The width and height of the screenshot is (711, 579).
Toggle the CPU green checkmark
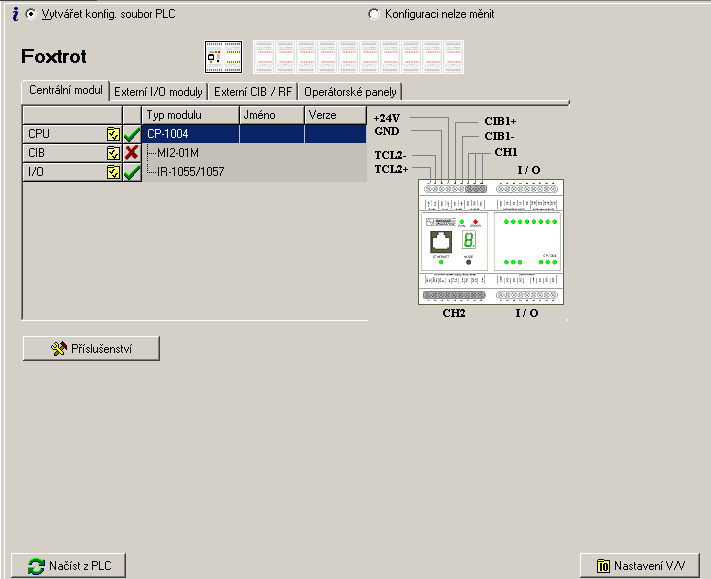coord(132,134)
